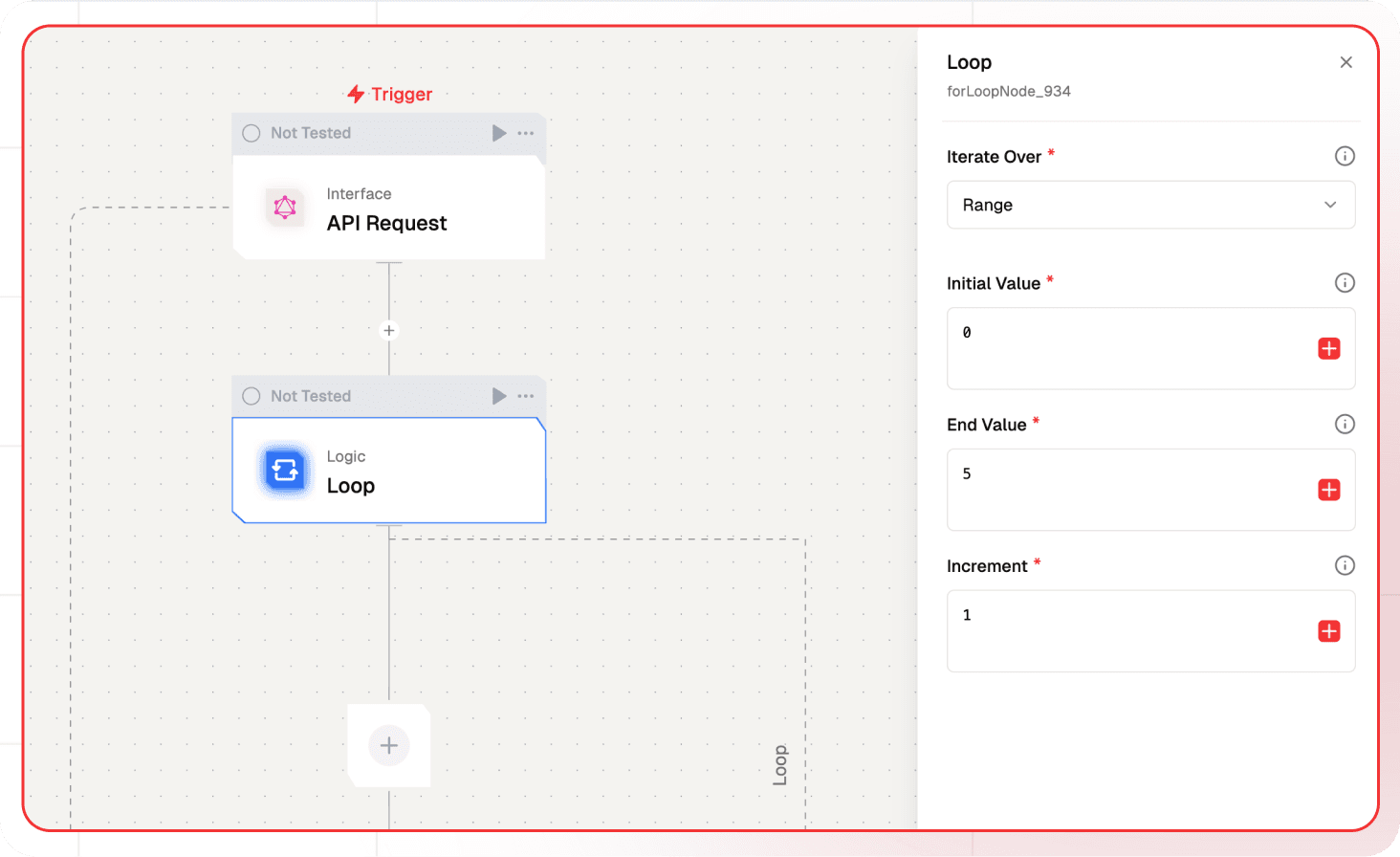Insert variable in End Value via red plus
Image resolution: width=1400 pixels, height=857 pixels.
click(1328, 490)
